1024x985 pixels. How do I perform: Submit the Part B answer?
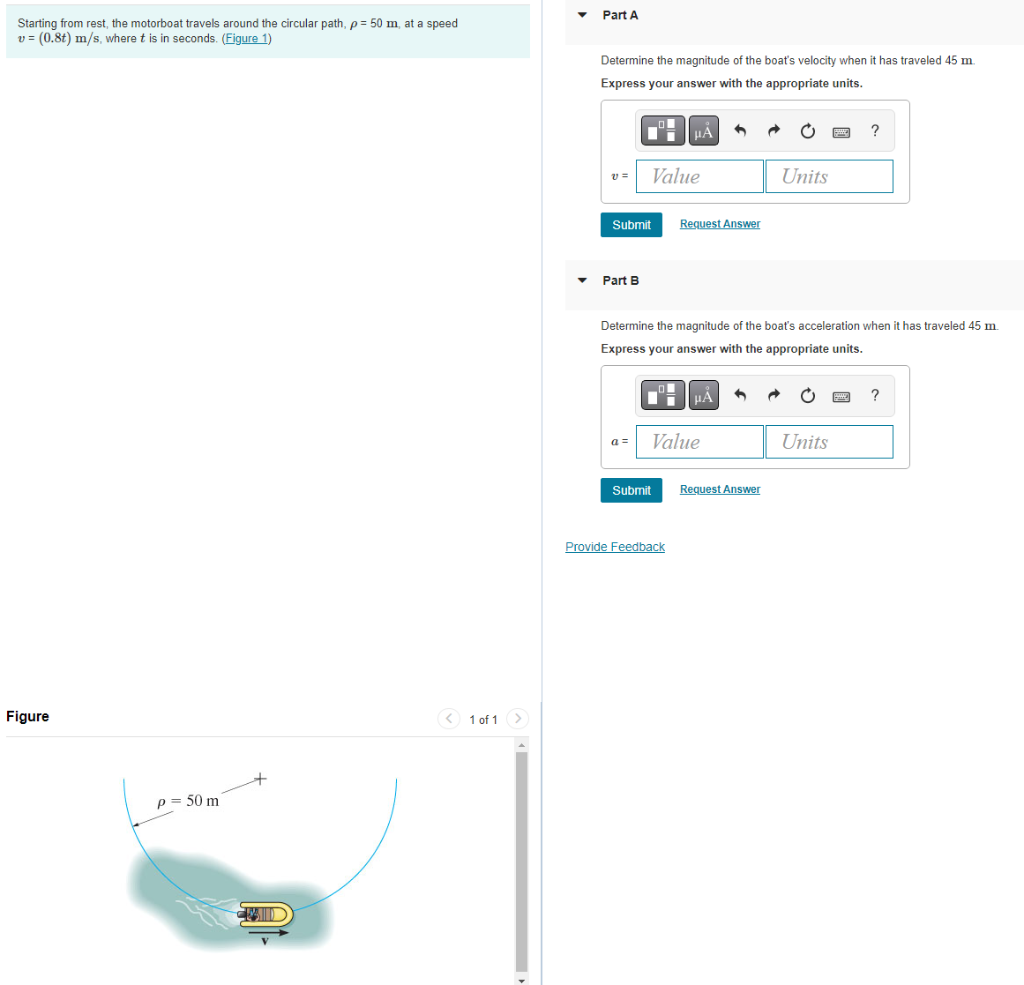pos(631,490)
